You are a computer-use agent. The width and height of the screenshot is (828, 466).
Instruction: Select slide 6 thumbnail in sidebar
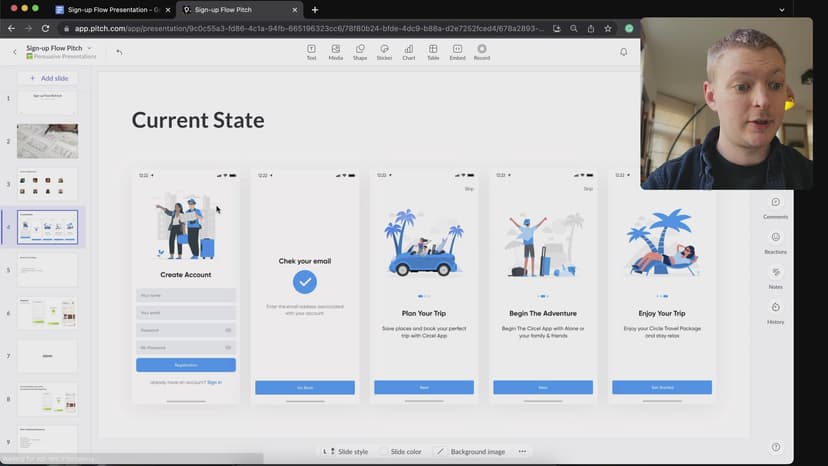tap(47, 313)
